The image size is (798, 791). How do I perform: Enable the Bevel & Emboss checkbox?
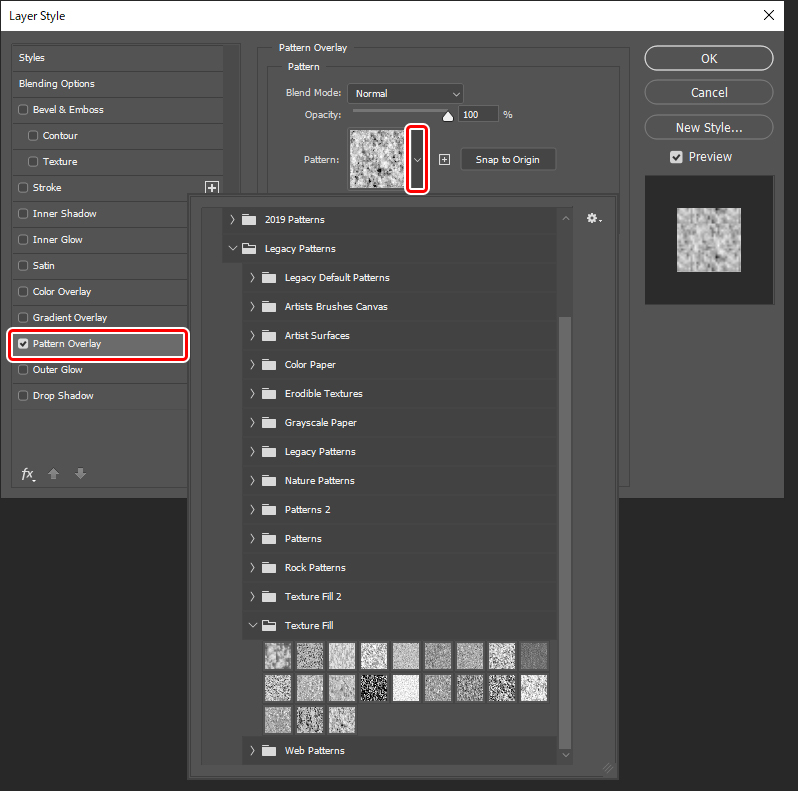coord(23,110)
